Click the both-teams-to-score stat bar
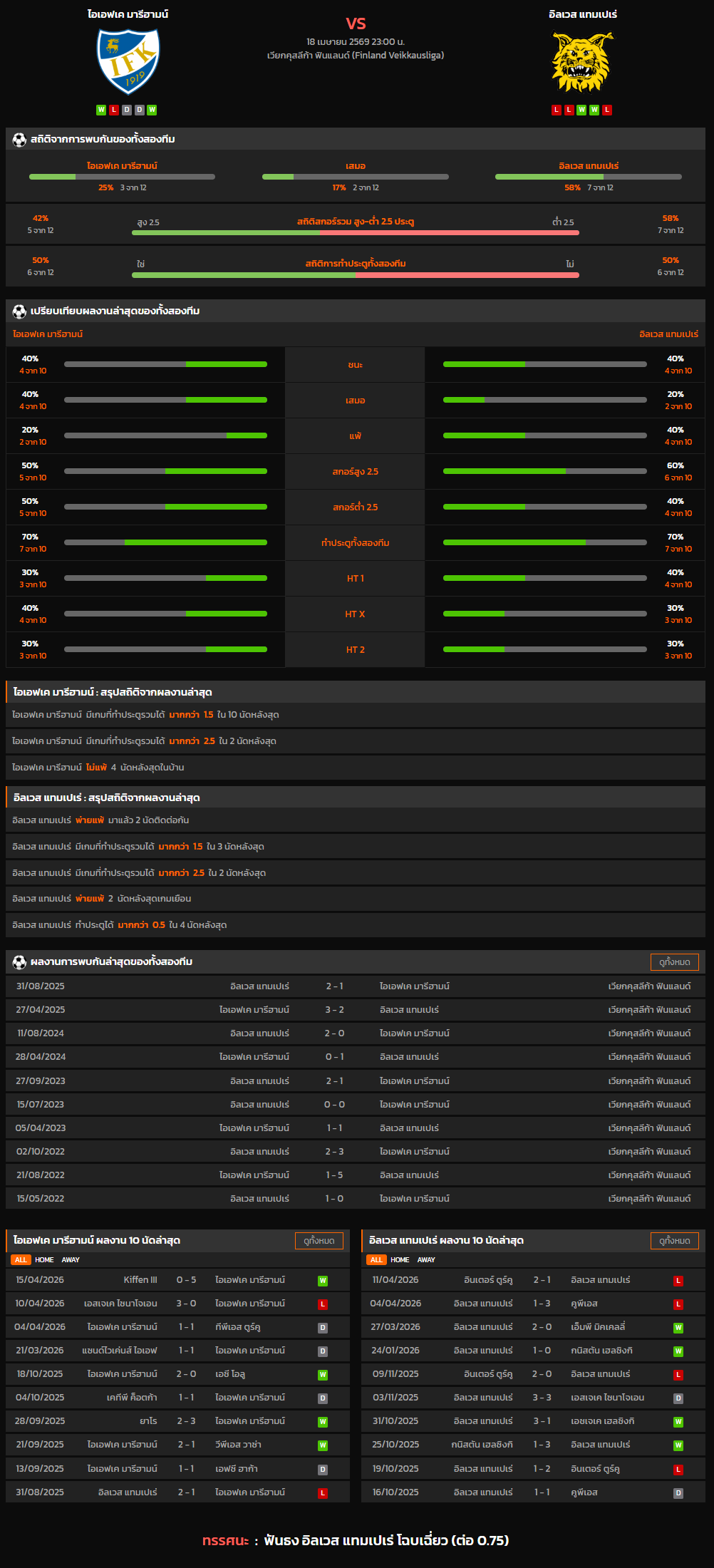714x1568 pixels. (355, 275)
